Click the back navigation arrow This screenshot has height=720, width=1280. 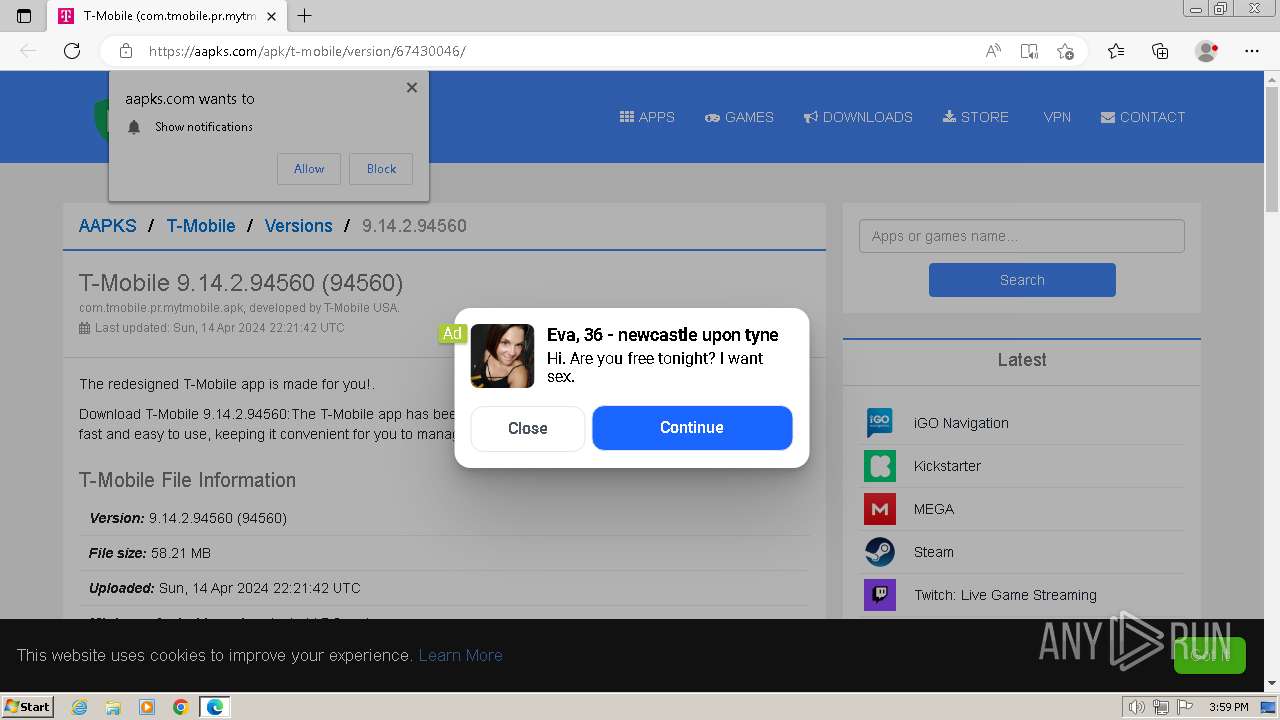(28, 51)
